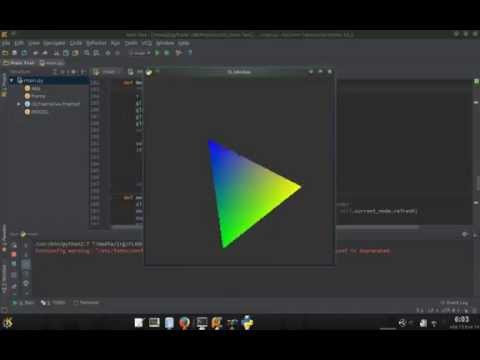480x360 pixels.
Task: Click the help question mark toolbar icon
Action: tap(190, 53)
